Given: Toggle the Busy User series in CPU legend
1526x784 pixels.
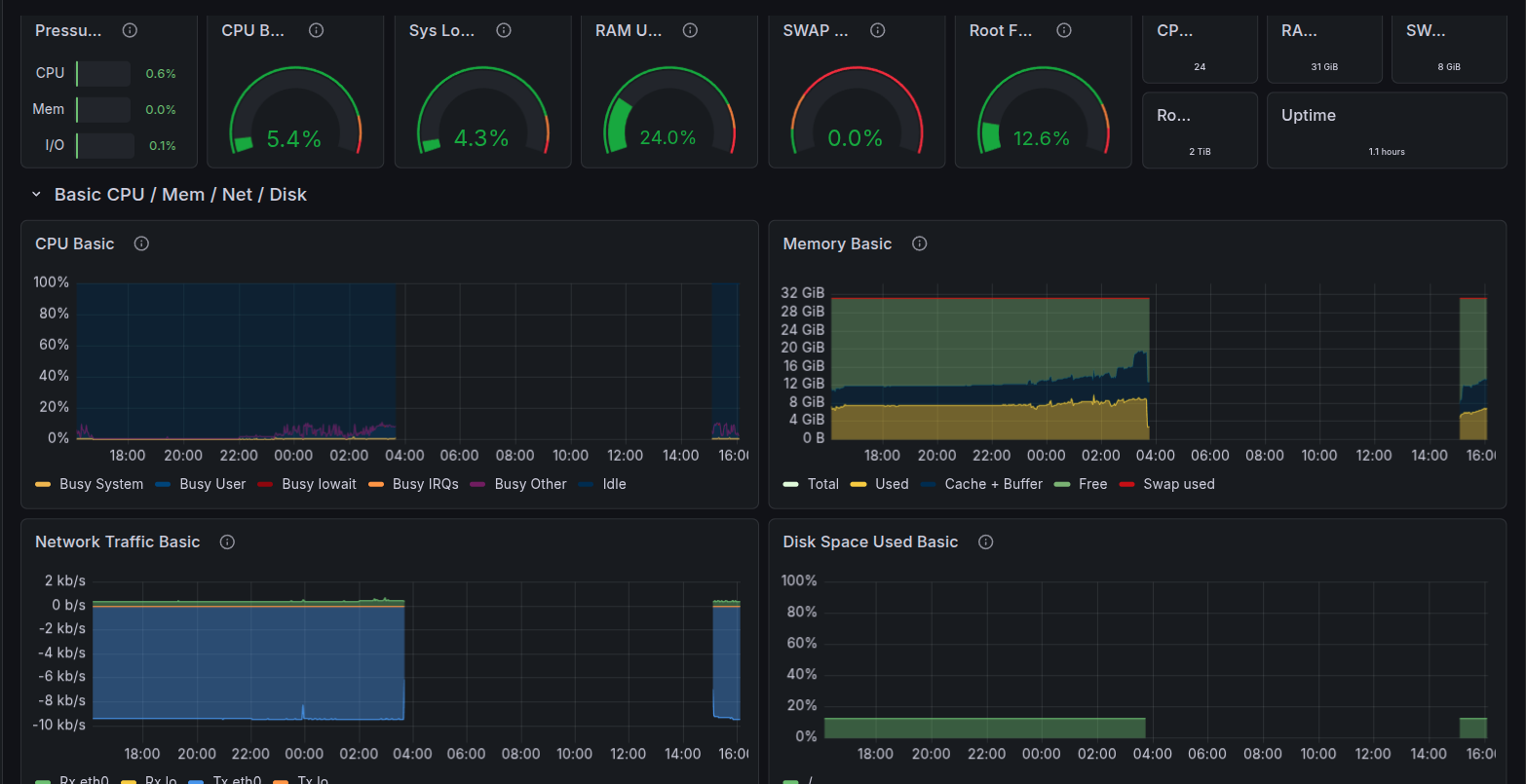Looking at the screenshot, I should click(212, 484).
